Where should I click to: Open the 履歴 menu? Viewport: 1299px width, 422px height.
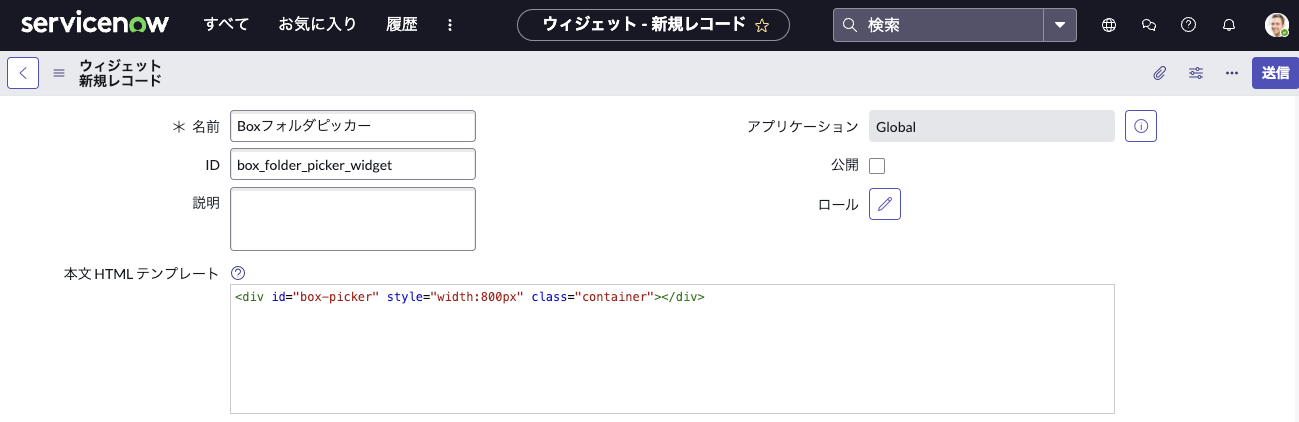click(x=401, y=25)
